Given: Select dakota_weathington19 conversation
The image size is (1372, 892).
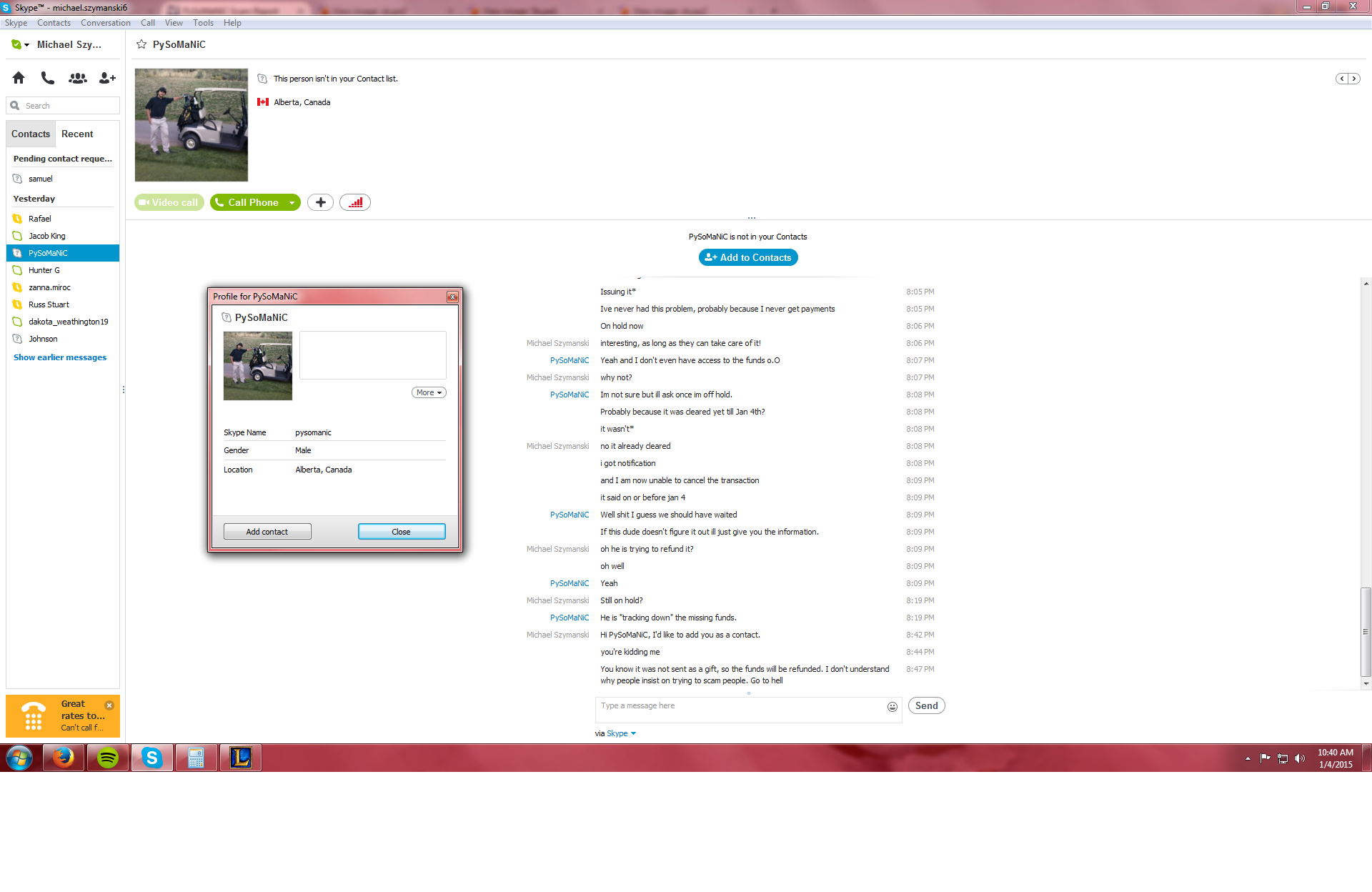Looking at the screenshot, I should (x=63, y=322).
